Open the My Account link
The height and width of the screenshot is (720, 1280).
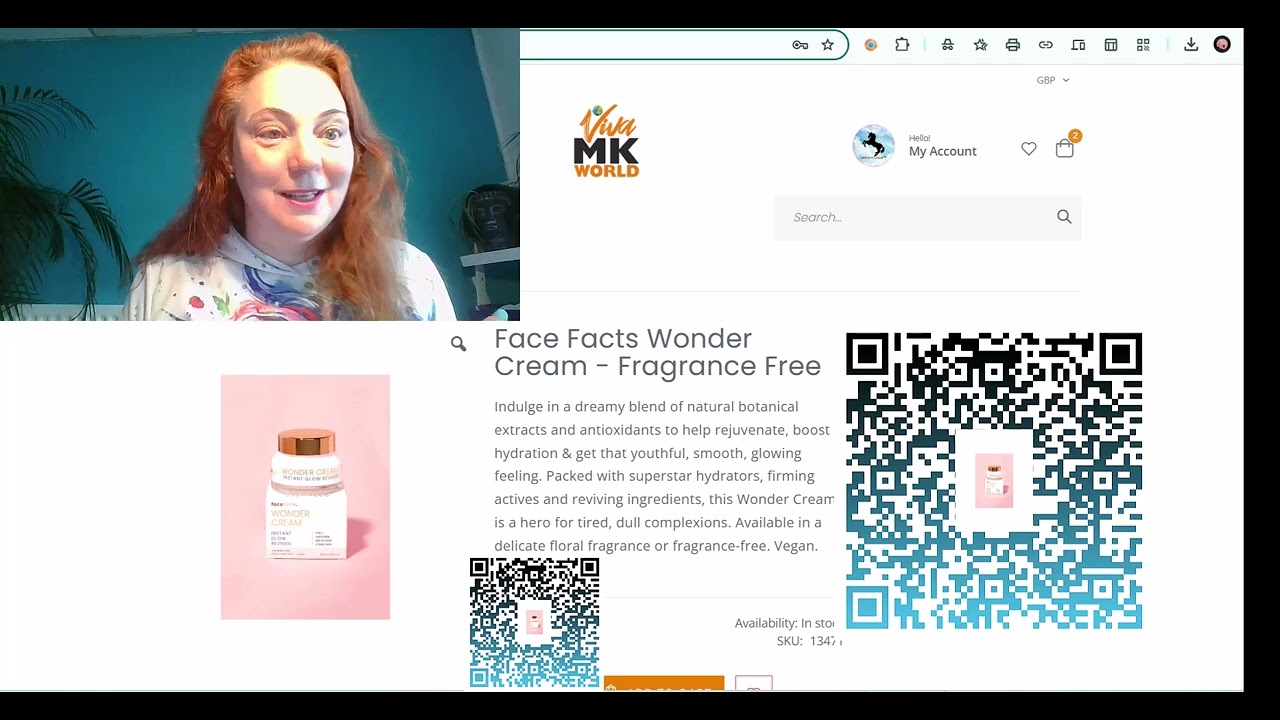[x=942, y=151]
